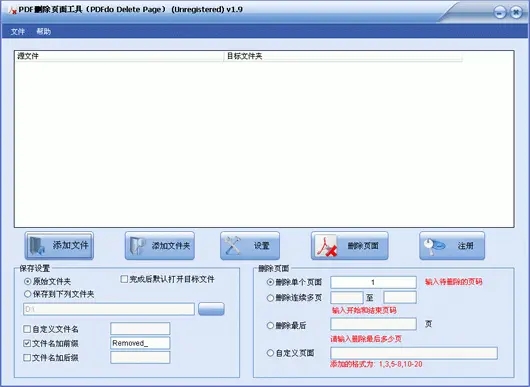The width and height of the screenshot is (530, 387).
Task: Click the 添加文件夹 (Add Folder) button
Action: pos(160,246)
